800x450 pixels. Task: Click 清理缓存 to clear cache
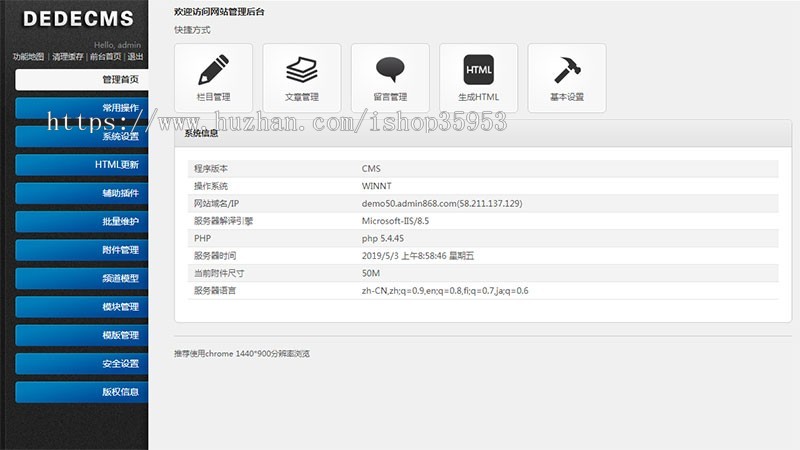coord(68,57)
